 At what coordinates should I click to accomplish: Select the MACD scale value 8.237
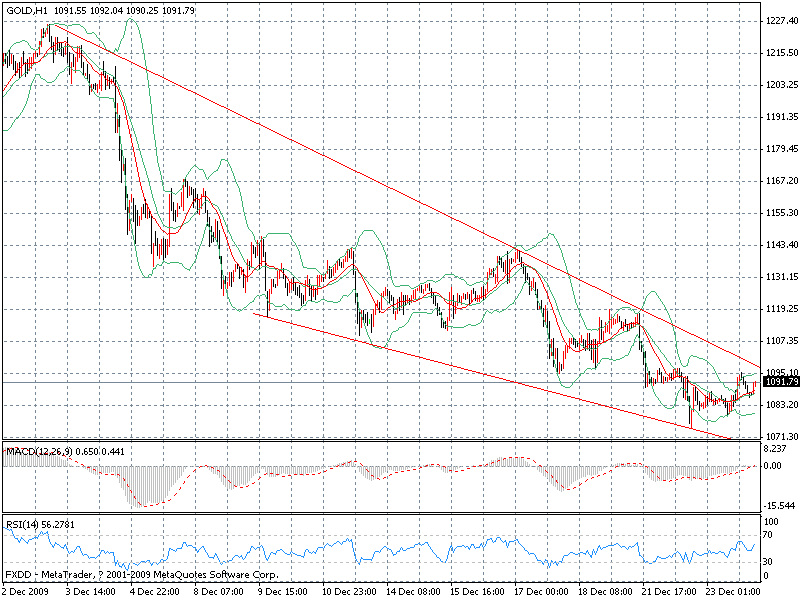click(x=776, y=449)
